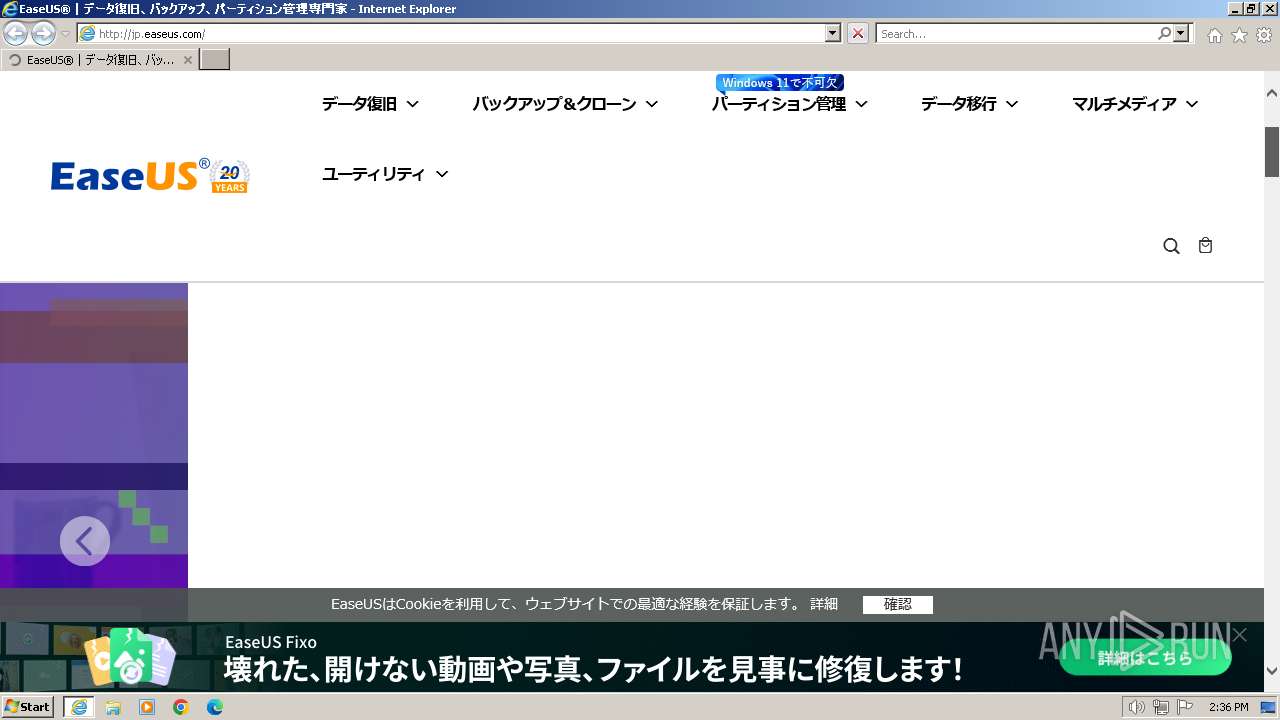1280x720 pixels.
Task: Expand the マルチメディア menu
Action: click(1135, 104)
